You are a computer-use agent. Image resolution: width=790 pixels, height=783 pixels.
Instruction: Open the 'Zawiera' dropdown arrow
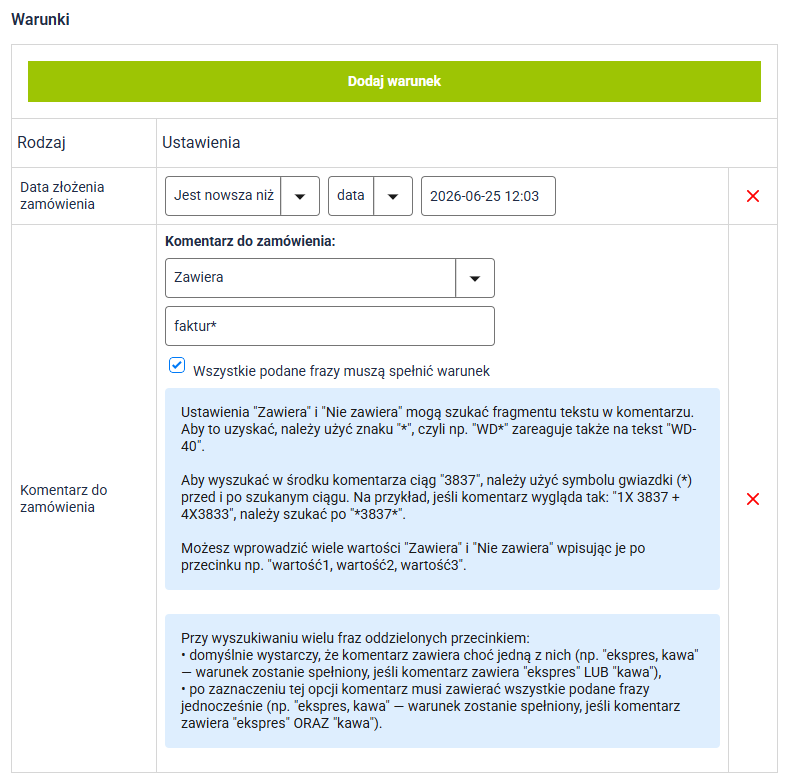click(475, 278)
